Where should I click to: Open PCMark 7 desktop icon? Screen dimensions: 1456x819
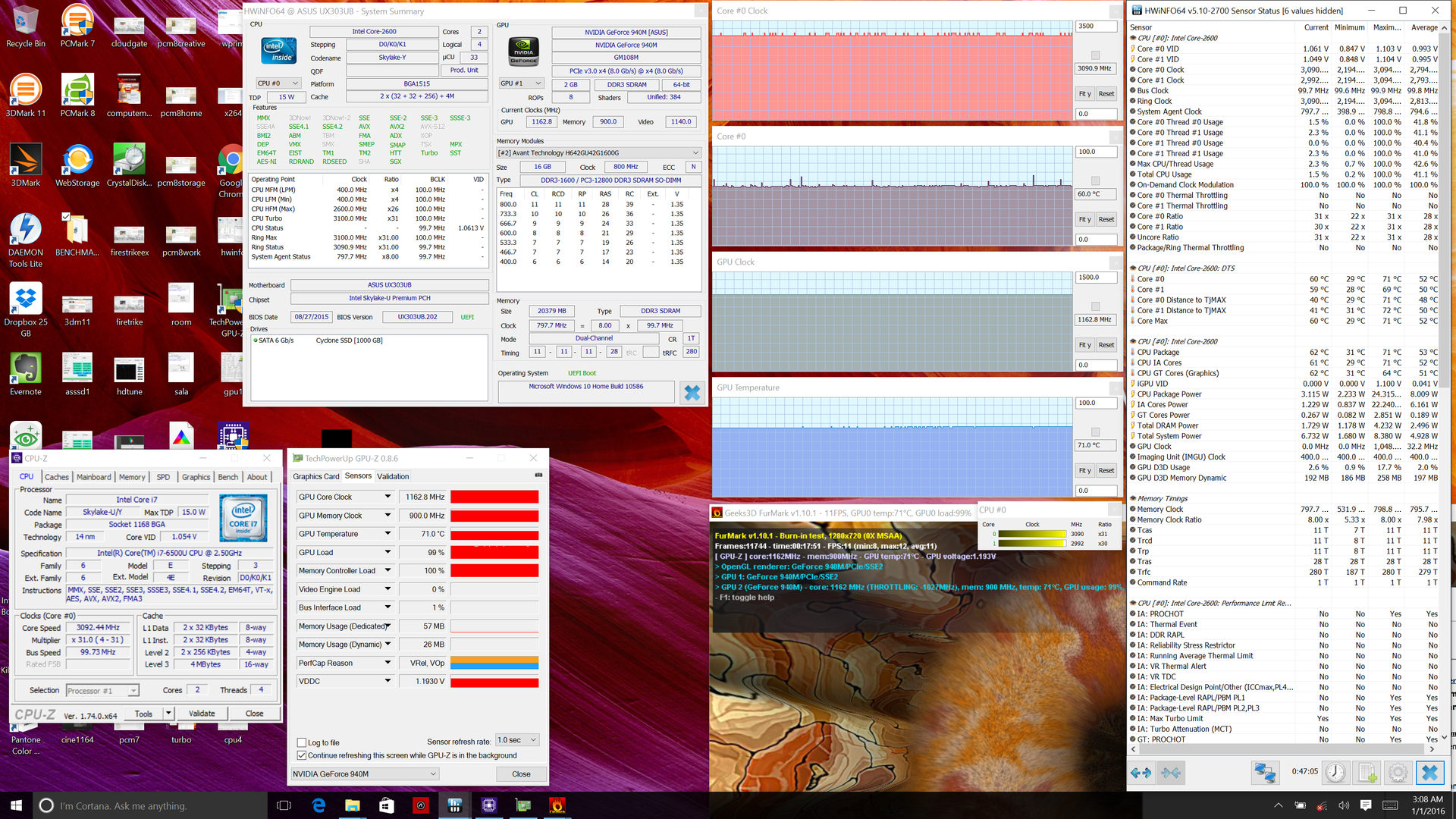(x=77, y=27)
